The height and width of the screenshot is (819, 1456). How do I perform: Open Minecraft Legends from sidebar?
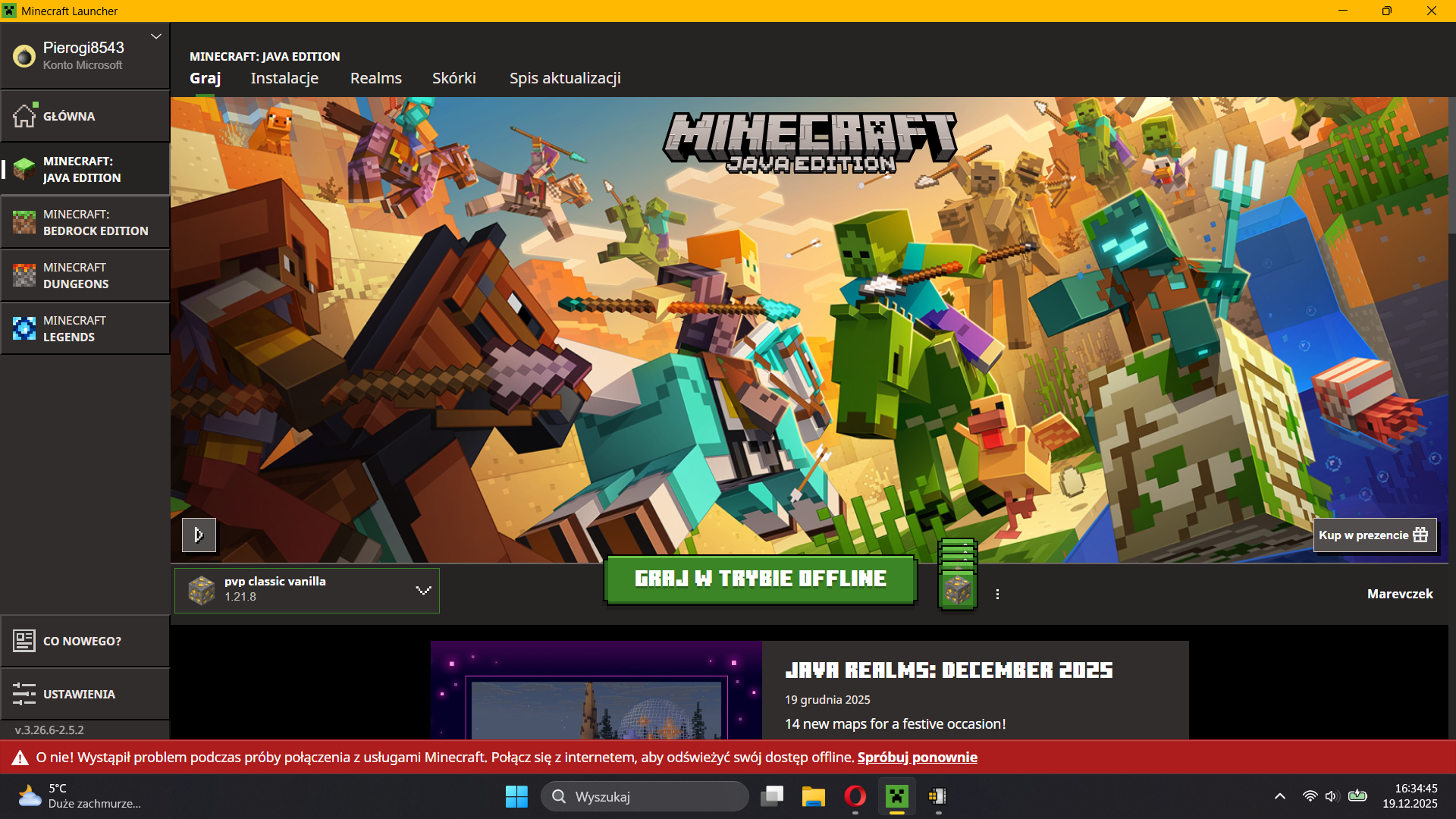pyautogui.click(x=24, y=328)
